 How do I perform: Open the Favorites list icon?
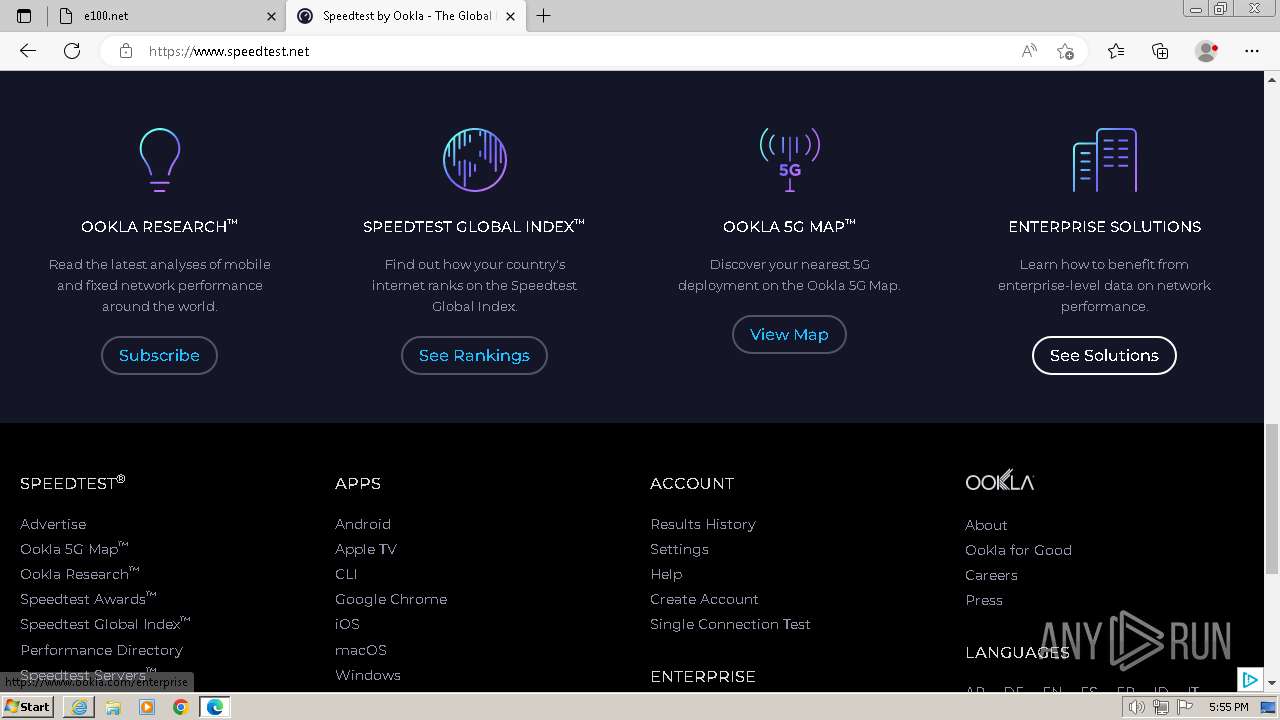click(1116, 51)
